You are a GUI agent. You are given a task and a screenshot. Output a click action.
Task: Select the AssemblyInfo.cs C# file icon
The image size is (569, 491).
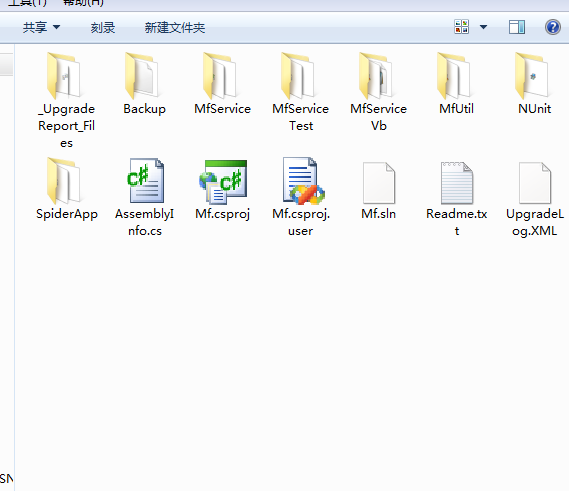147,180
